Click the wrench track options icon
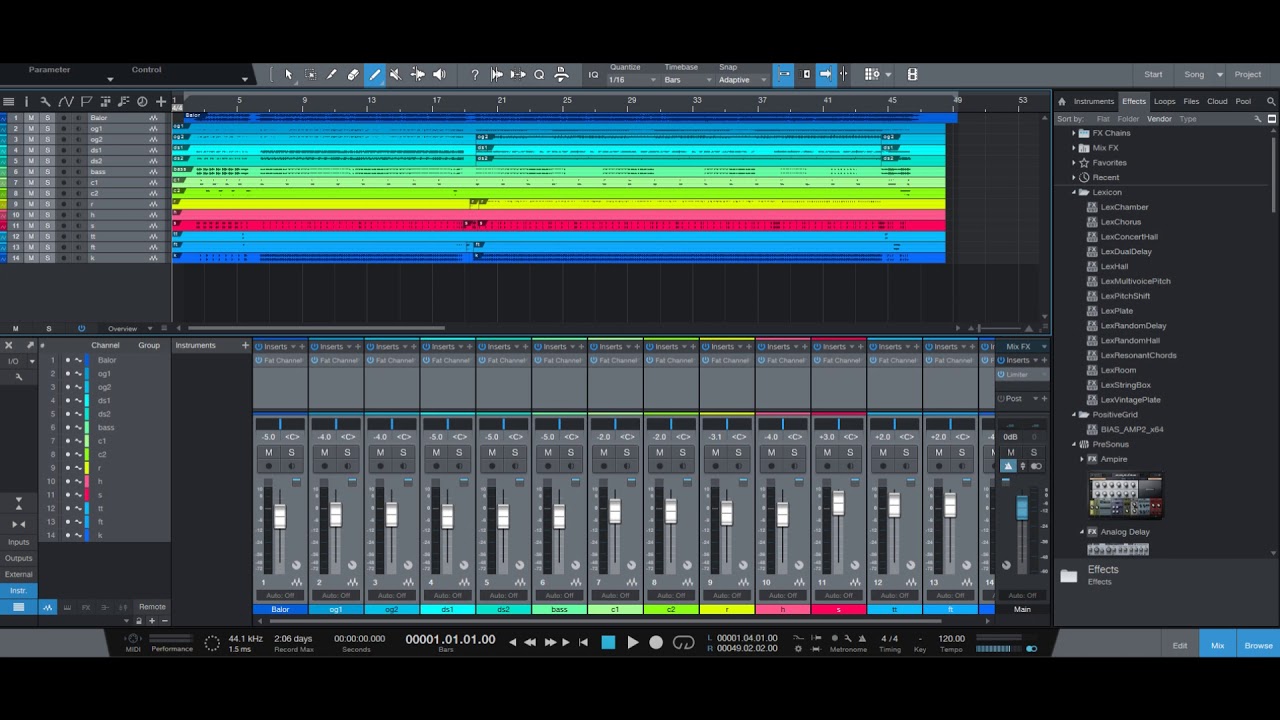 (45, 101)
